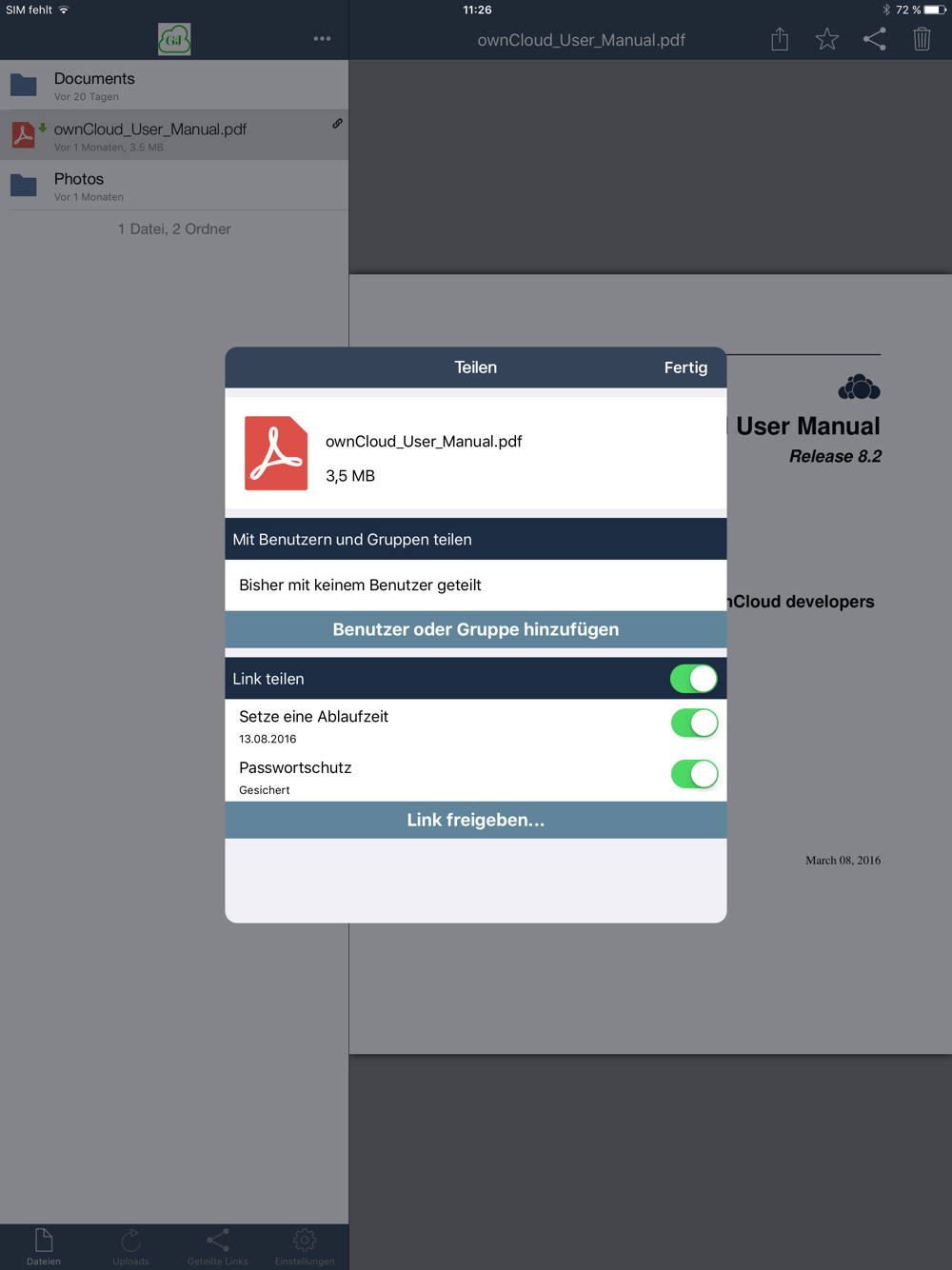Tap the share icon in the top bar
952x1270 pixels.
pos(874,39)
